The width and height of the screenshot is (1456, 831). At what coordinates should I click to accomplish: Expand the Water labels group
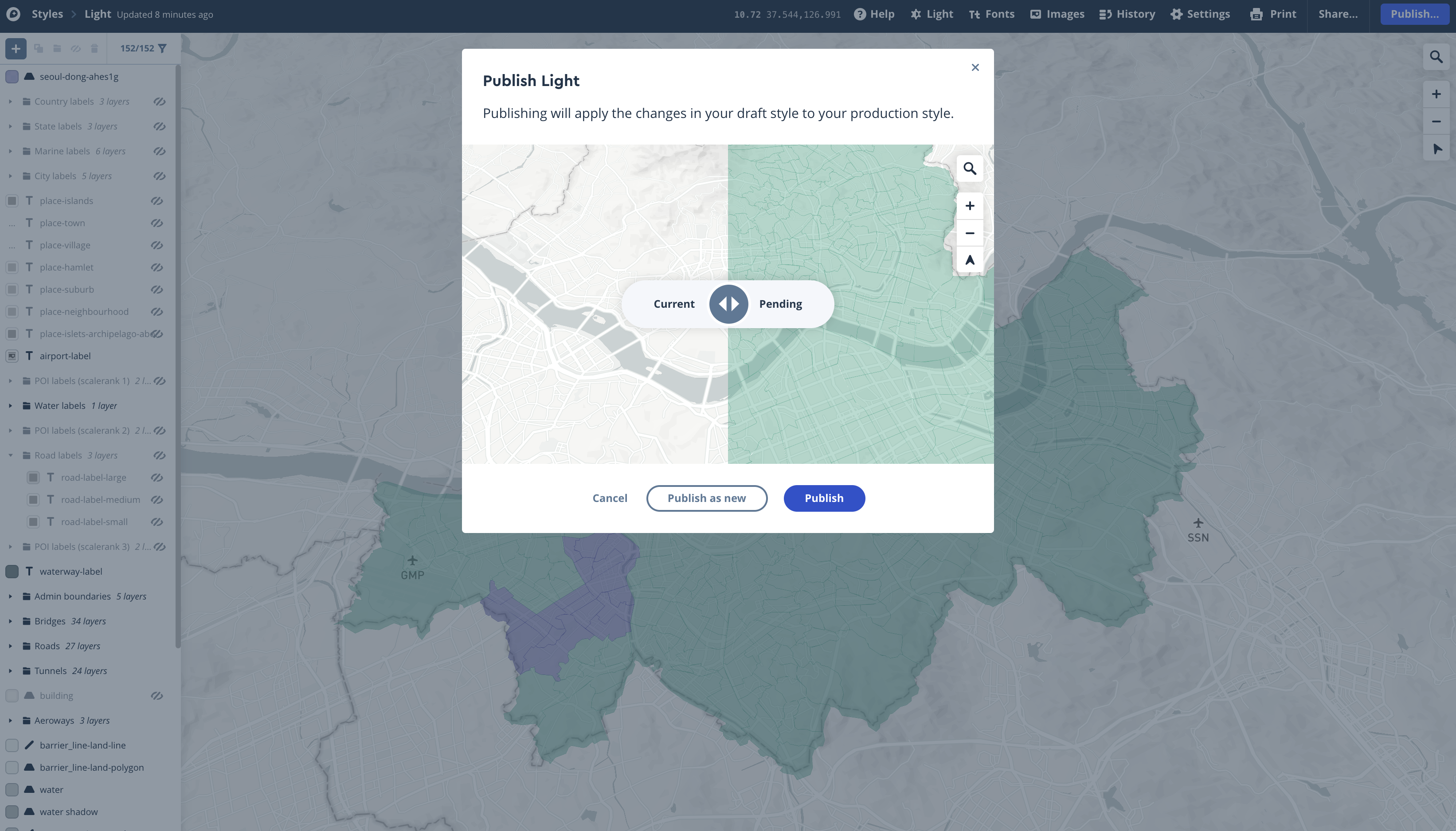10,406
